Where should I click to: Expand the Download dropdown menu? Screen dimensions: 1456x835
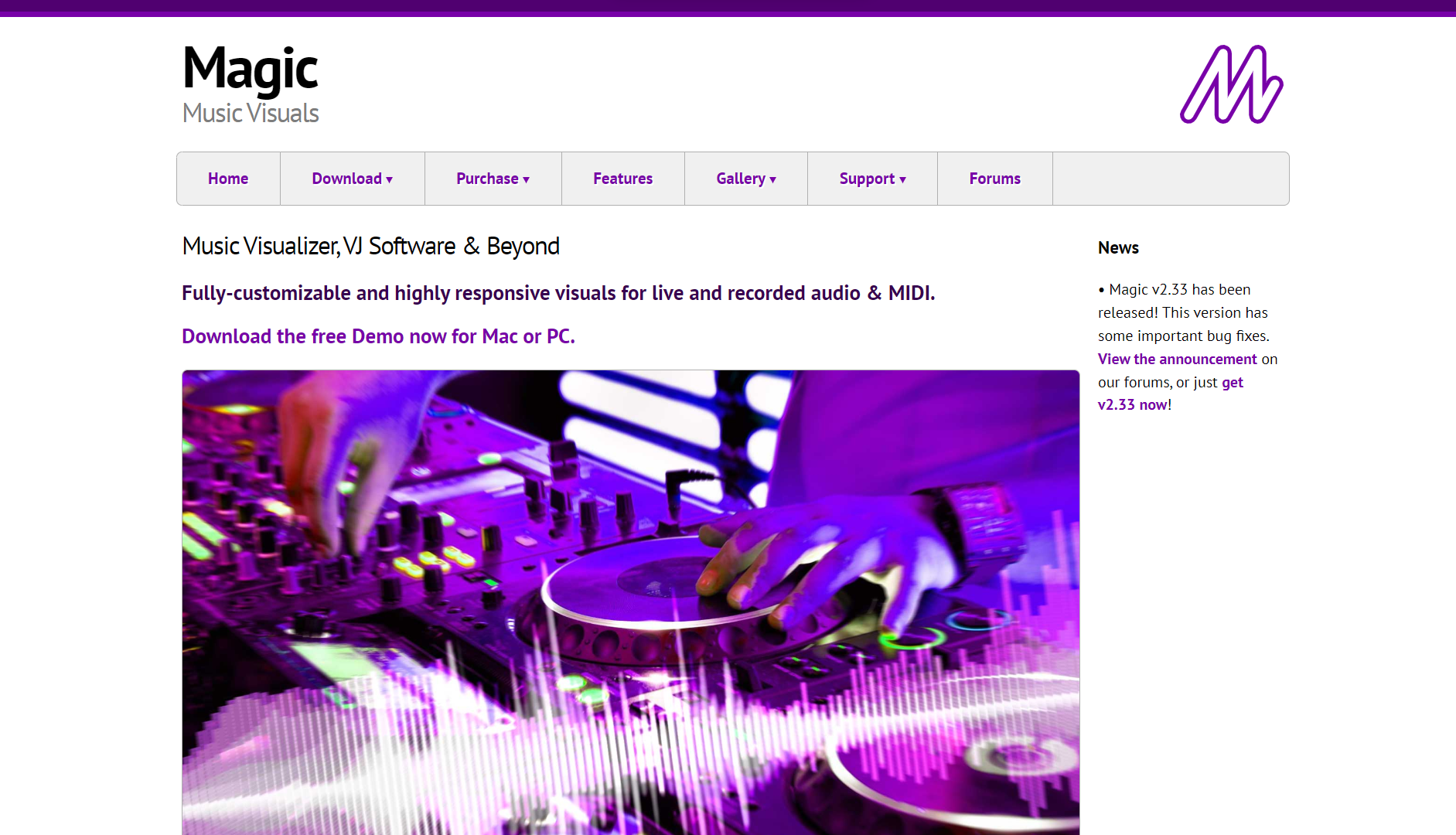coord(353,179)
